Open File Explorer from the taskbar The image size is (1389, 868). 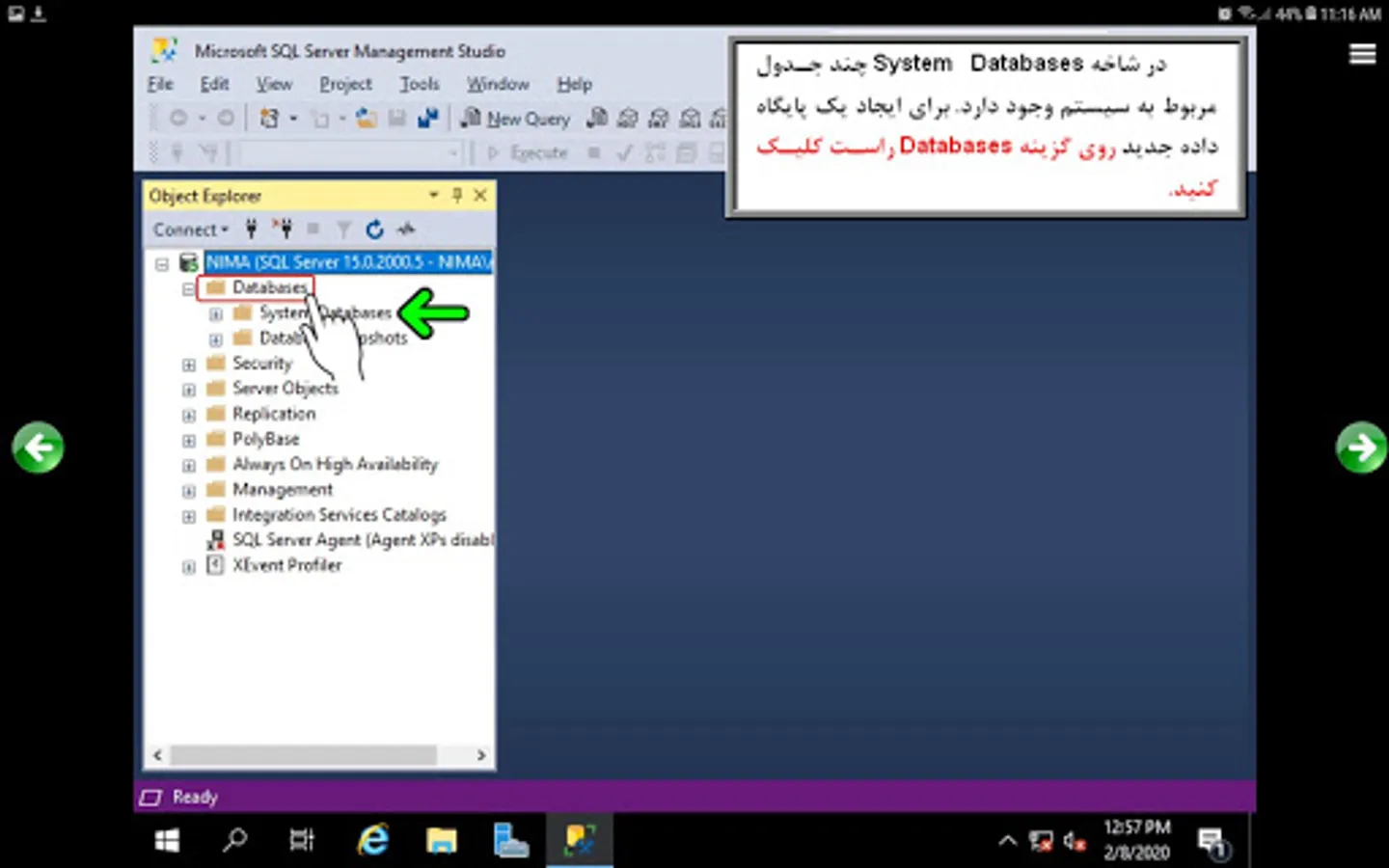[442, 841]
